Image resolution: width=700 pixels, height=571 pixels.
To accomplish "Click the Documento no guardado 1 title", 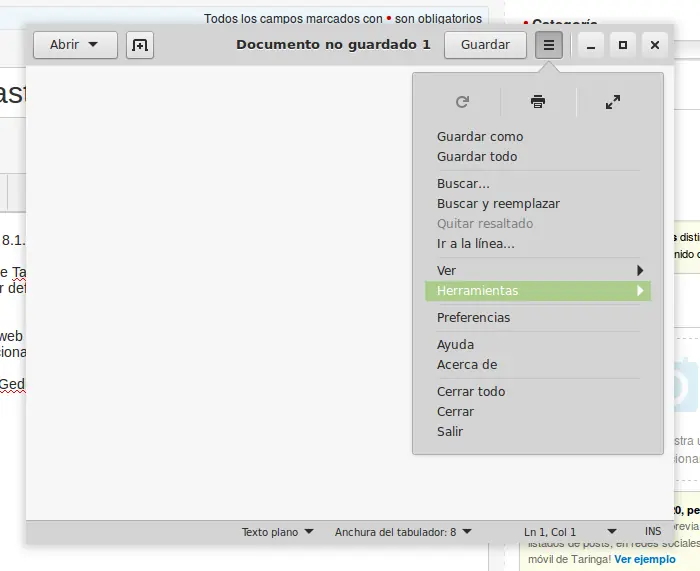I will (333, 45).
